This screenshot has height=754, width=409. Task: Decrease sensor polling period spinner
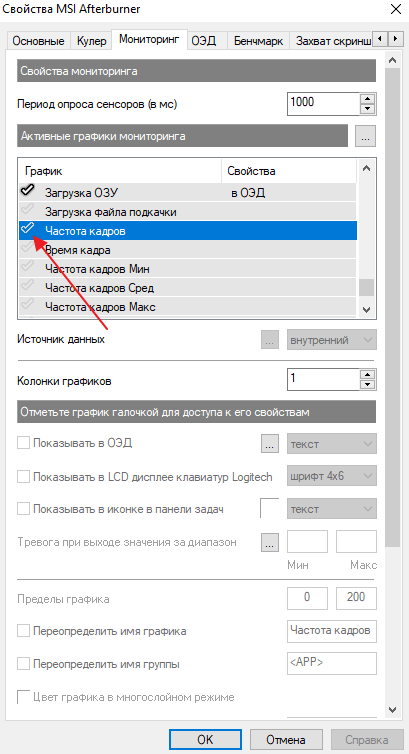(x=367, y=110)
